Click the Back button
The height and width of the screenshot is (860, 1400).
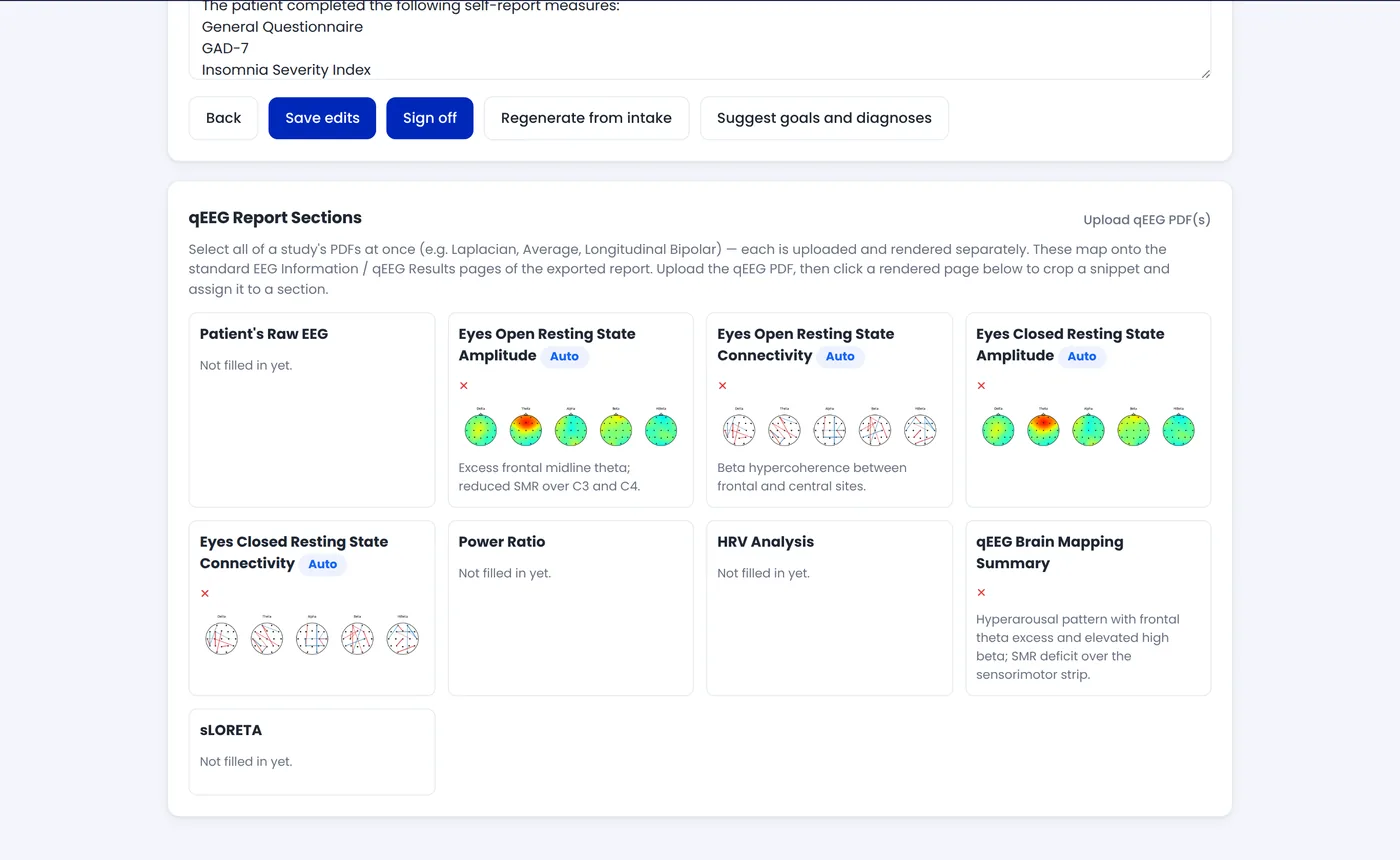(223, 118)
